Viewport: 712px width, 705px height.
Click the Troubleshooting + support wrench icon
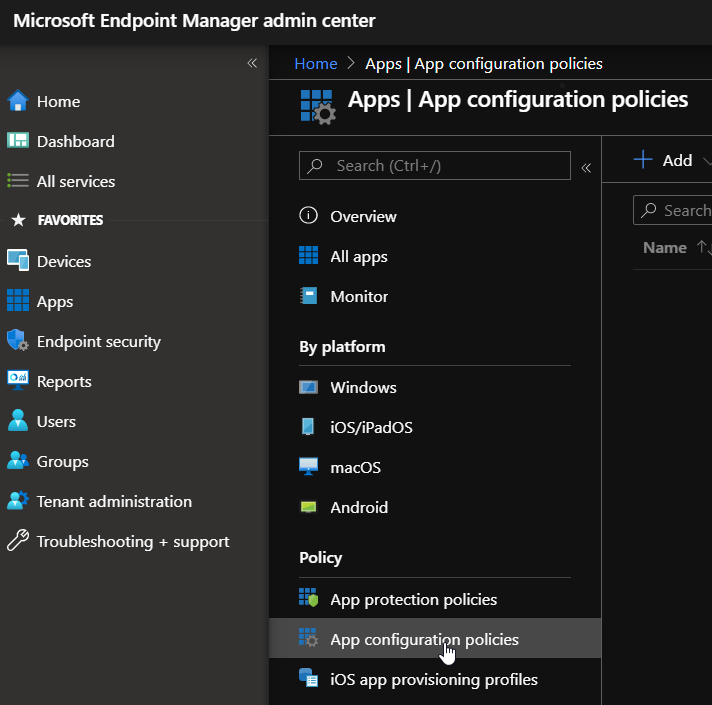pyautogui.click(x=17, y=541)
